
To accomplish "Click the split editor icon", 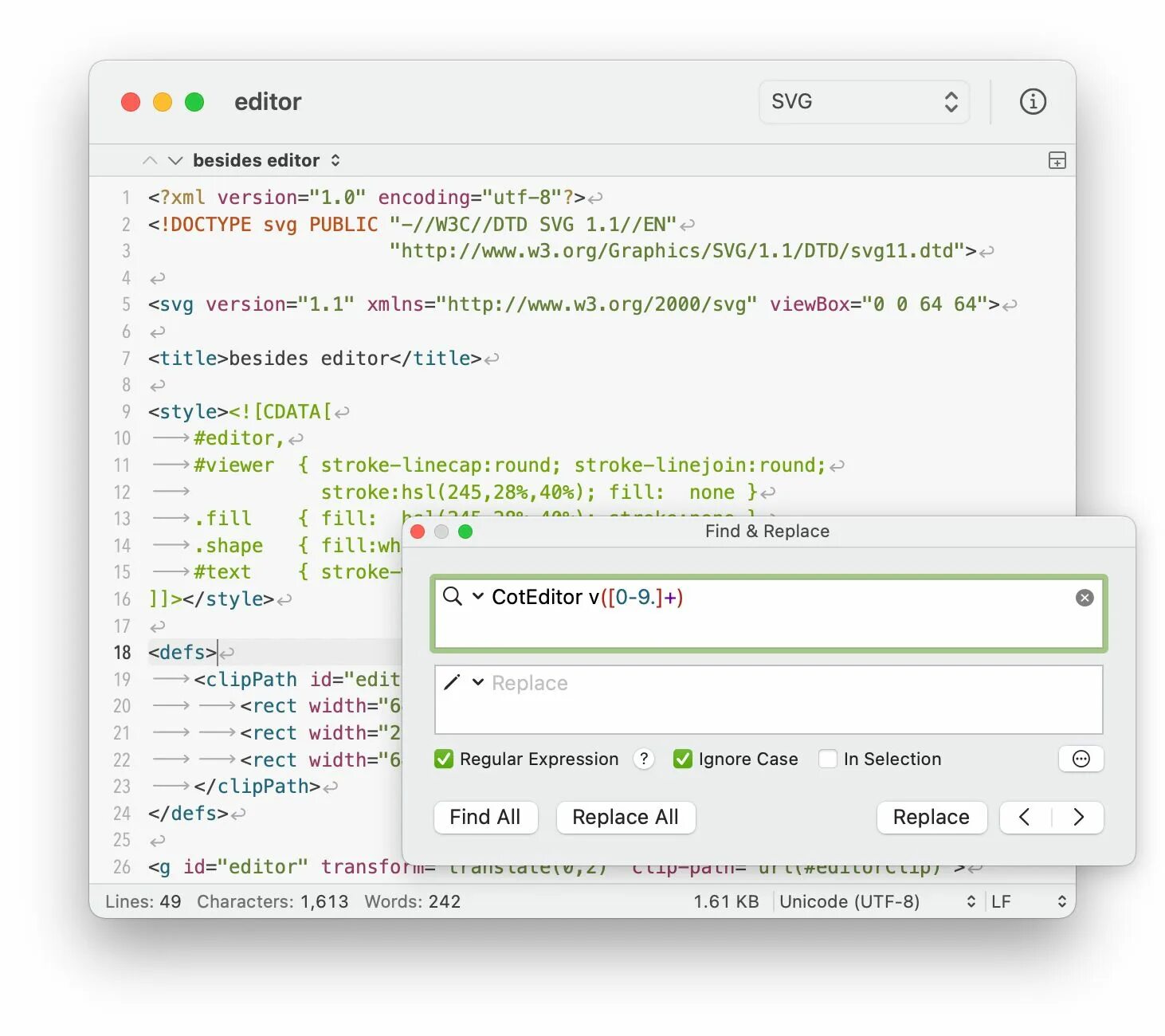I will click(x=1057, y=160).
